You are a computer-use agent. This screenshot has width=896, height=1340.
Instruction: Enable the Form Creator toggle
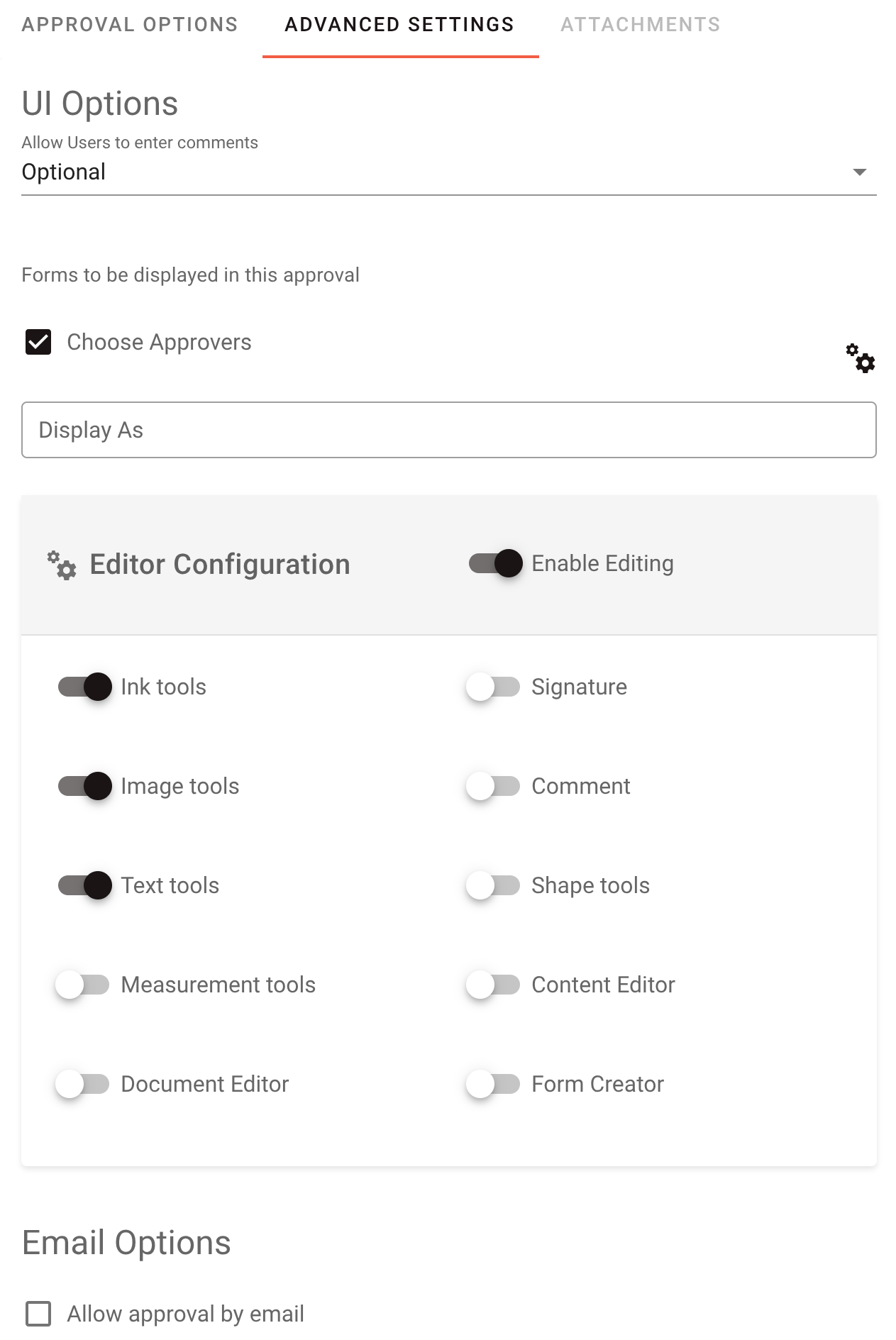494,1083
